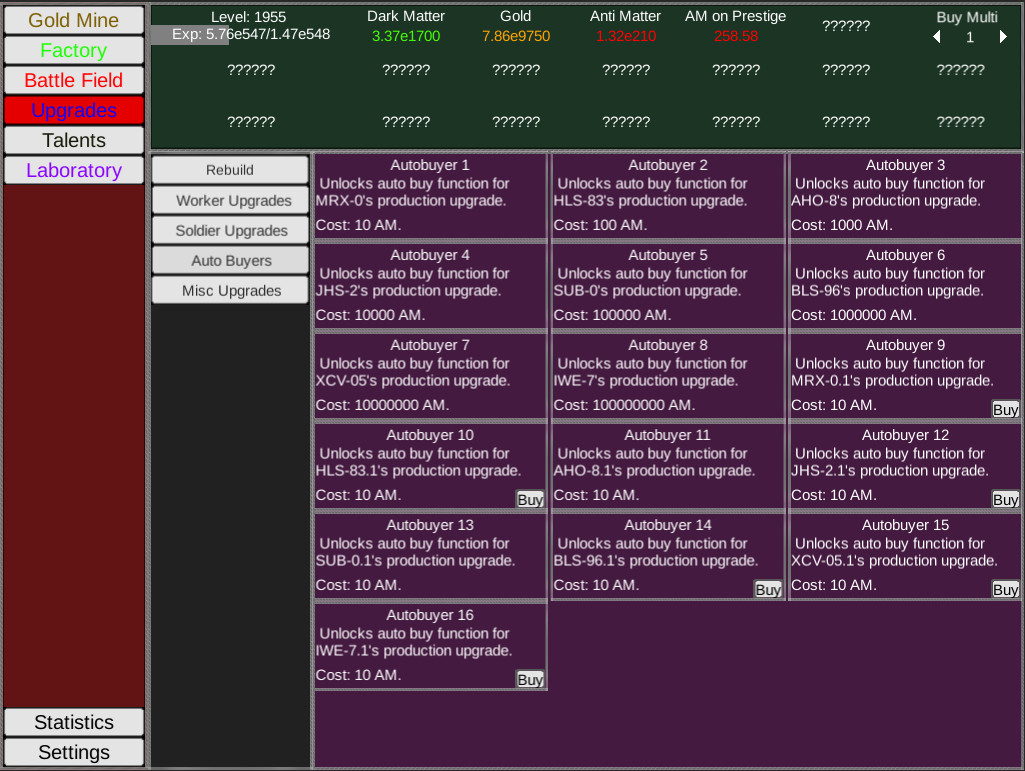Purchase Autobuyer 12 for JHS-2.1
Viewport: 1025px width, 771px height.
[x=1005, y=499]
